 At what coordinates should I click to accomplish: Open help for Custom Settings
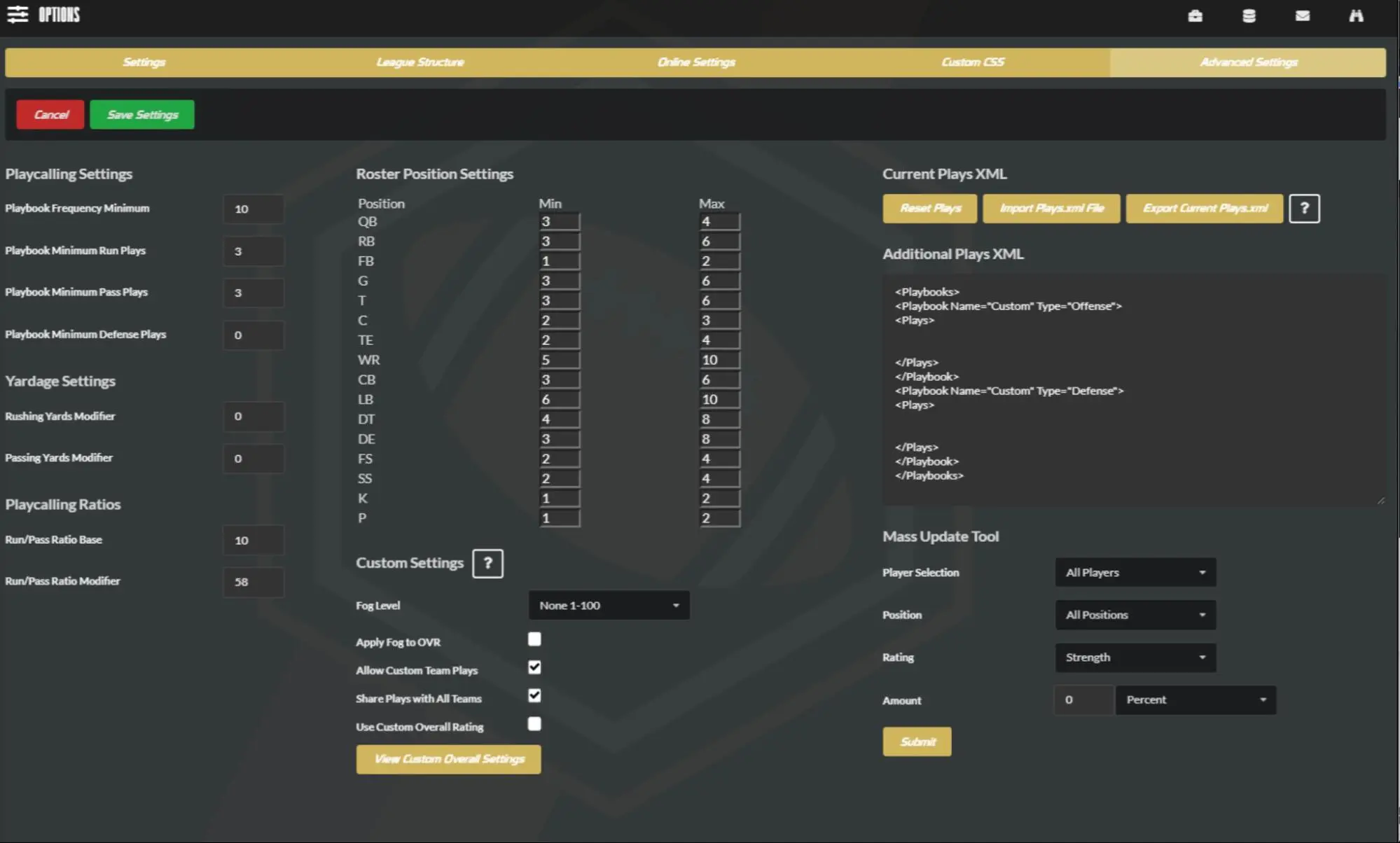click(487, 563)
